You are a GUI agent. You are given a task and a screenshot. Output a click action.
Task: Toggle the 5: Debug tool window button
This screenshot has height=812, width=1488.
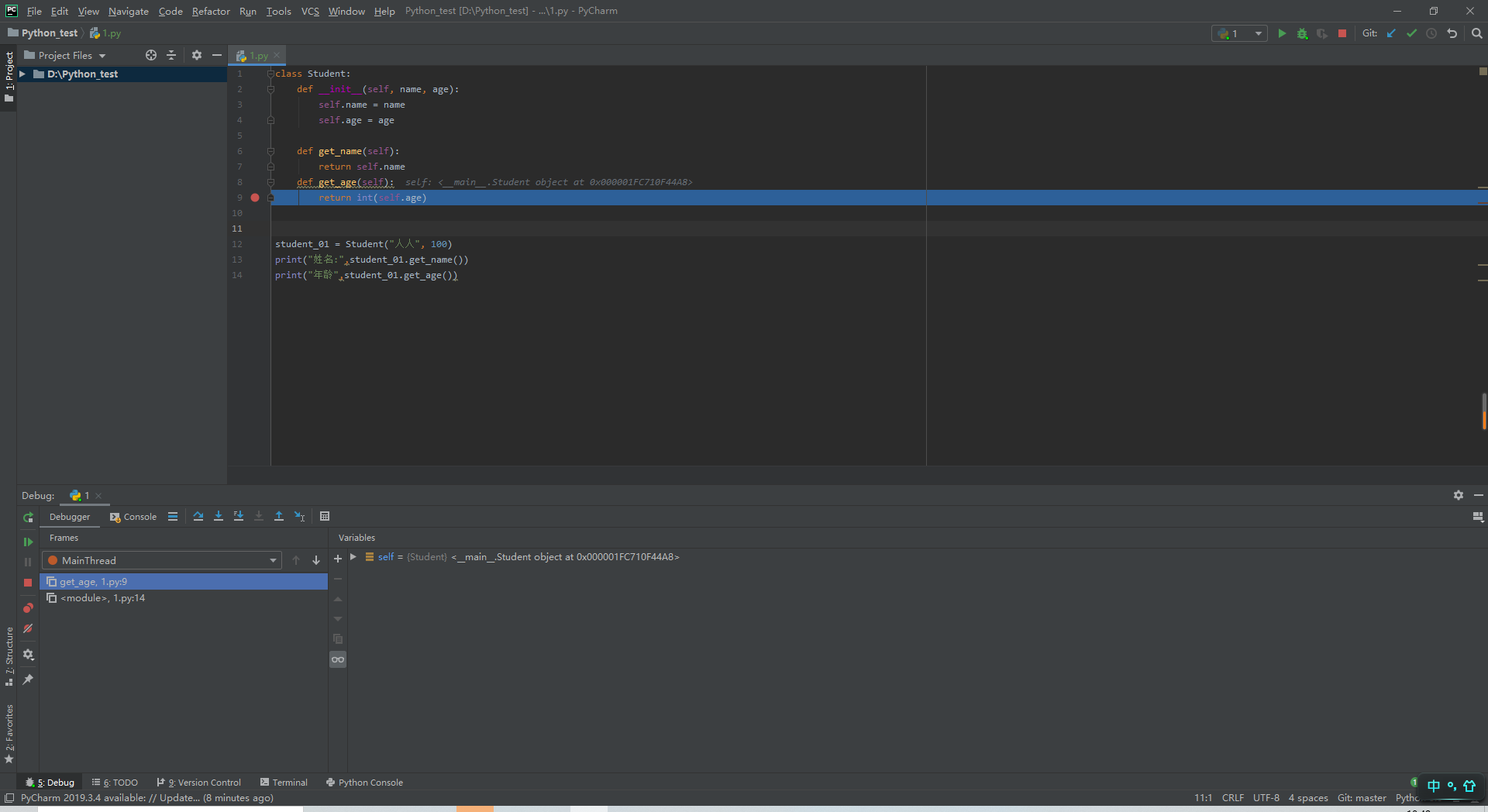pyautogui.click(x=50, y=783)
